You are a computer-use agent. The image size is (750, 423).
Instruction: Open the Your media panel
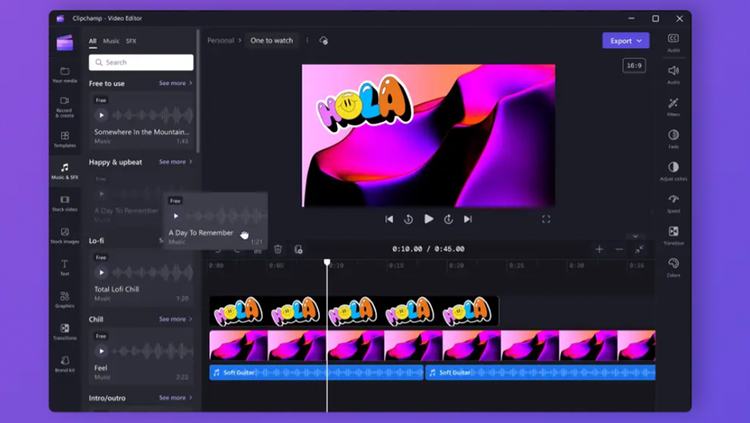click(65, 75)
